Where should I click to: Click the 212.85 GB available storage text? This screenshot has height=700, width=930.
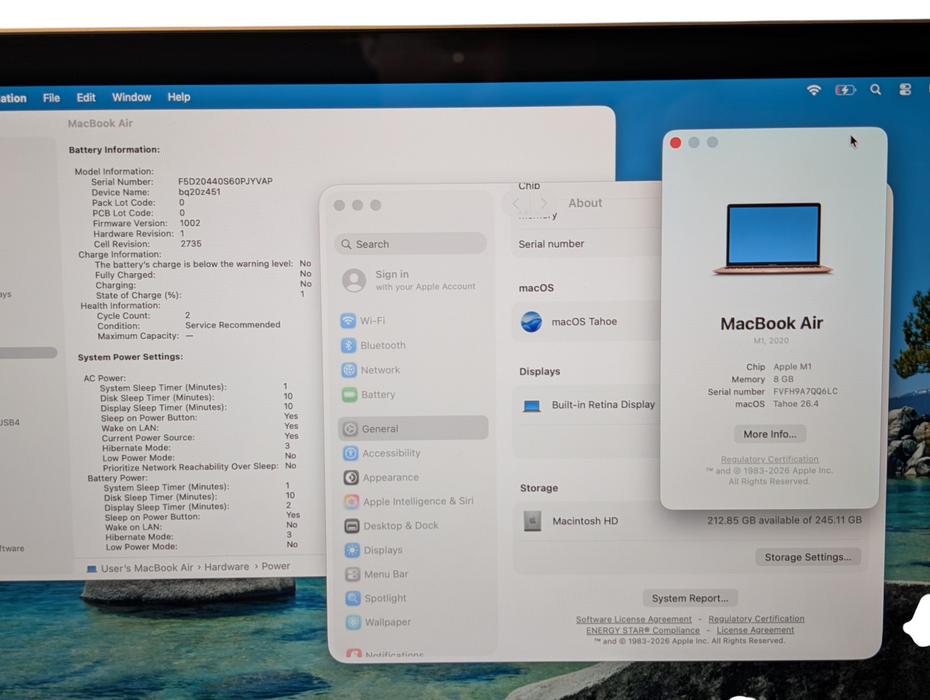[784, 520]
